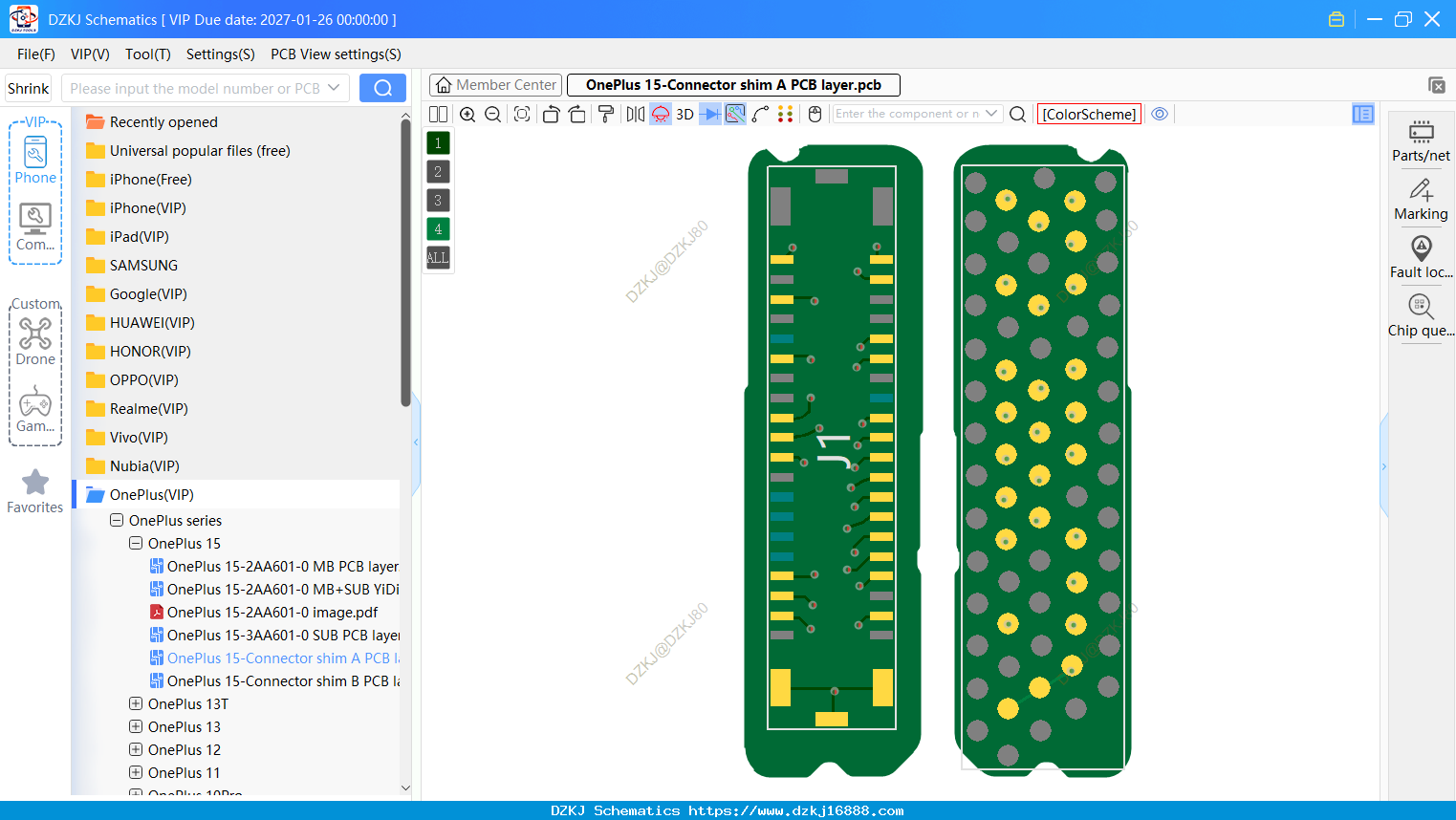Search for the entered component
Screen dimensions: 1456x820
[x=1018, y=115]
